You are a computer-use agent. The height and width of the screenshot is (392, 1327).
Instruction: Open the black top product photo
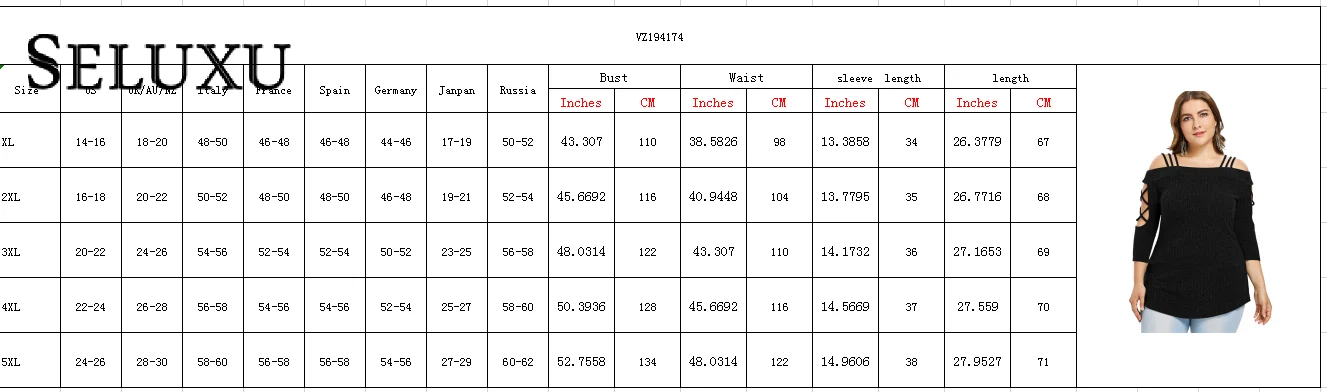(1193, 212)
